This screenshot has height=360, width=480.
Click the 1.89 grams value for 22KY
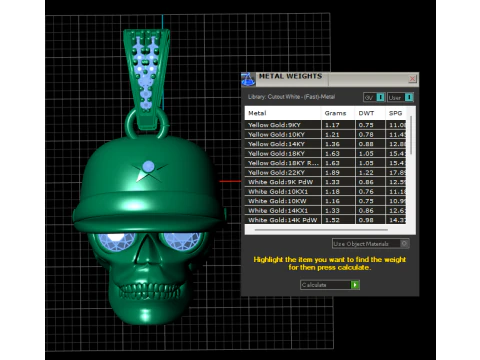tap(332, 172)
